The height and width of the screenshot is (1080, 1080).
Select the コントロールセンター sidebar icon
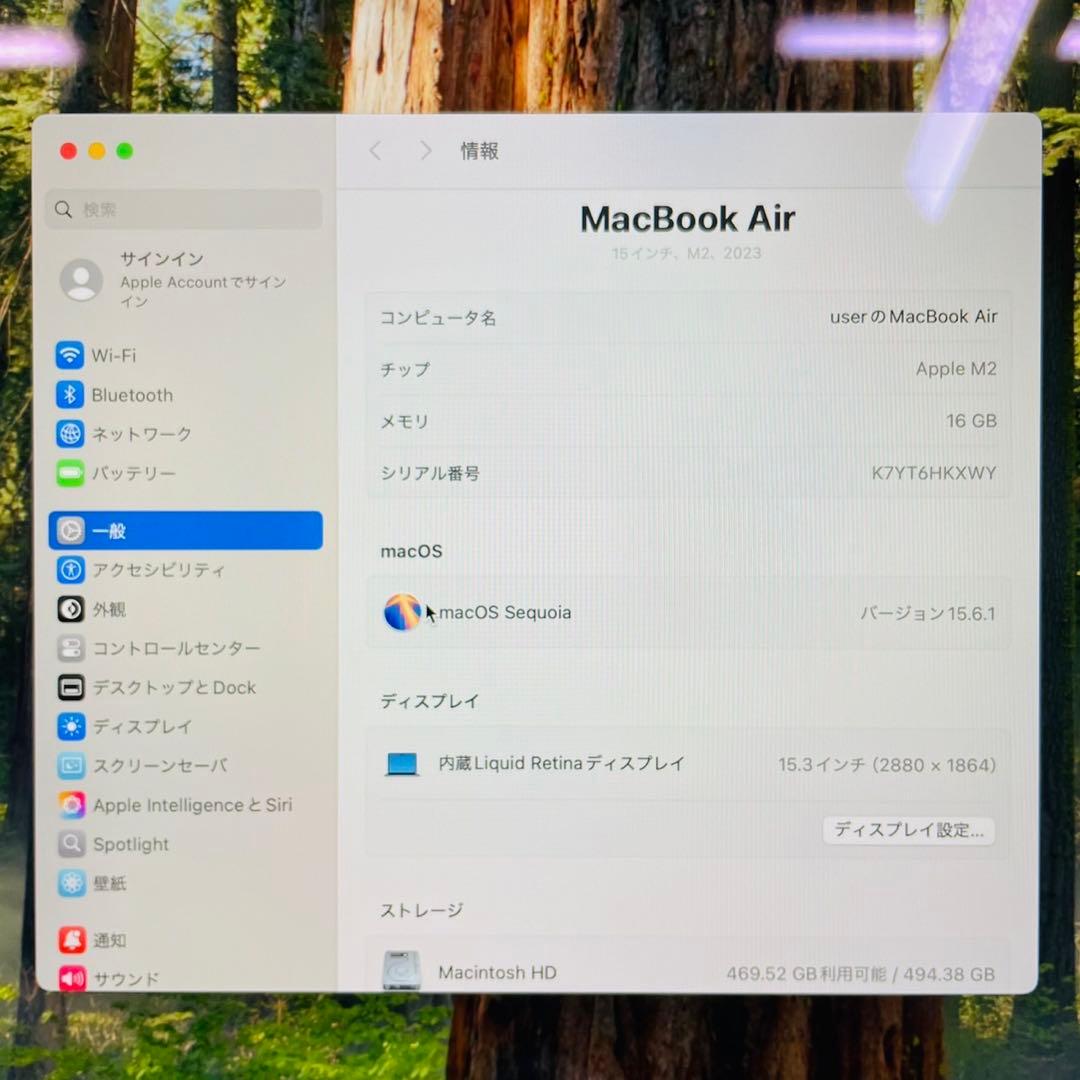70,648
